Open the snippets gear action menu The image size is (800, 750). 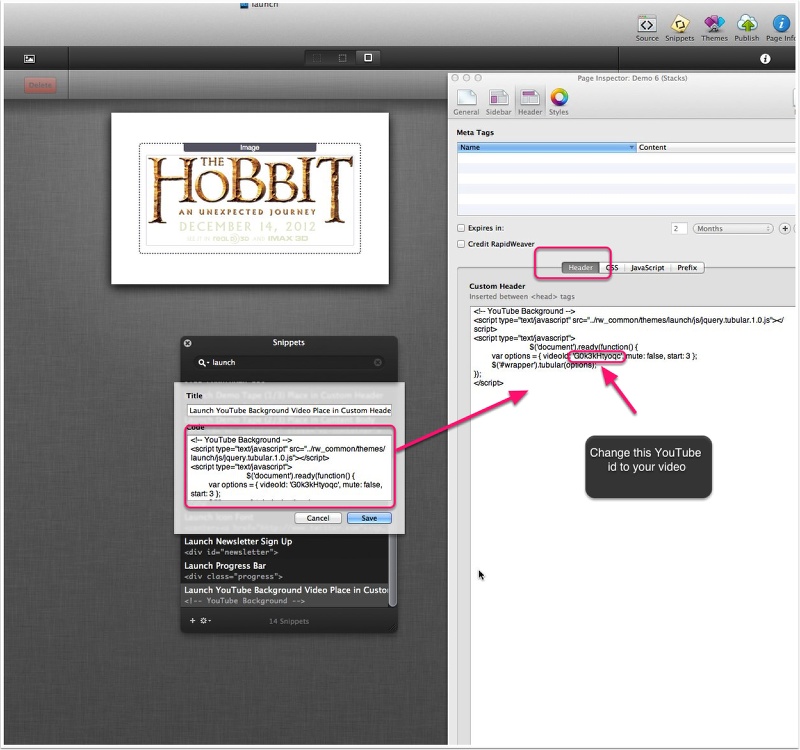(x=206, y=621)
